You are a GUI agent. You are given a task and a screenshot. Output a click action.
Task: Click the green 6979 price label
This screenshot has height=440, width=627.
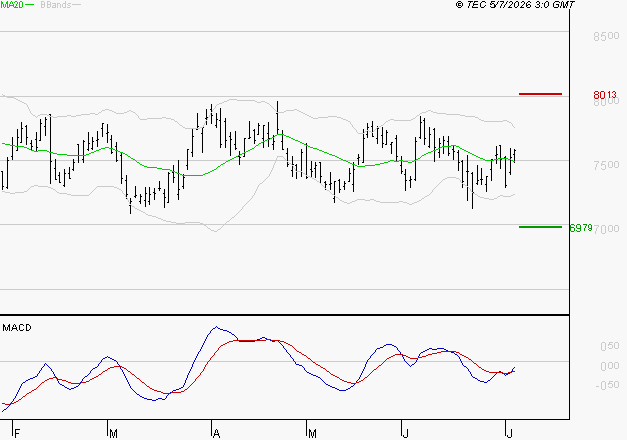tap(581, 228)
